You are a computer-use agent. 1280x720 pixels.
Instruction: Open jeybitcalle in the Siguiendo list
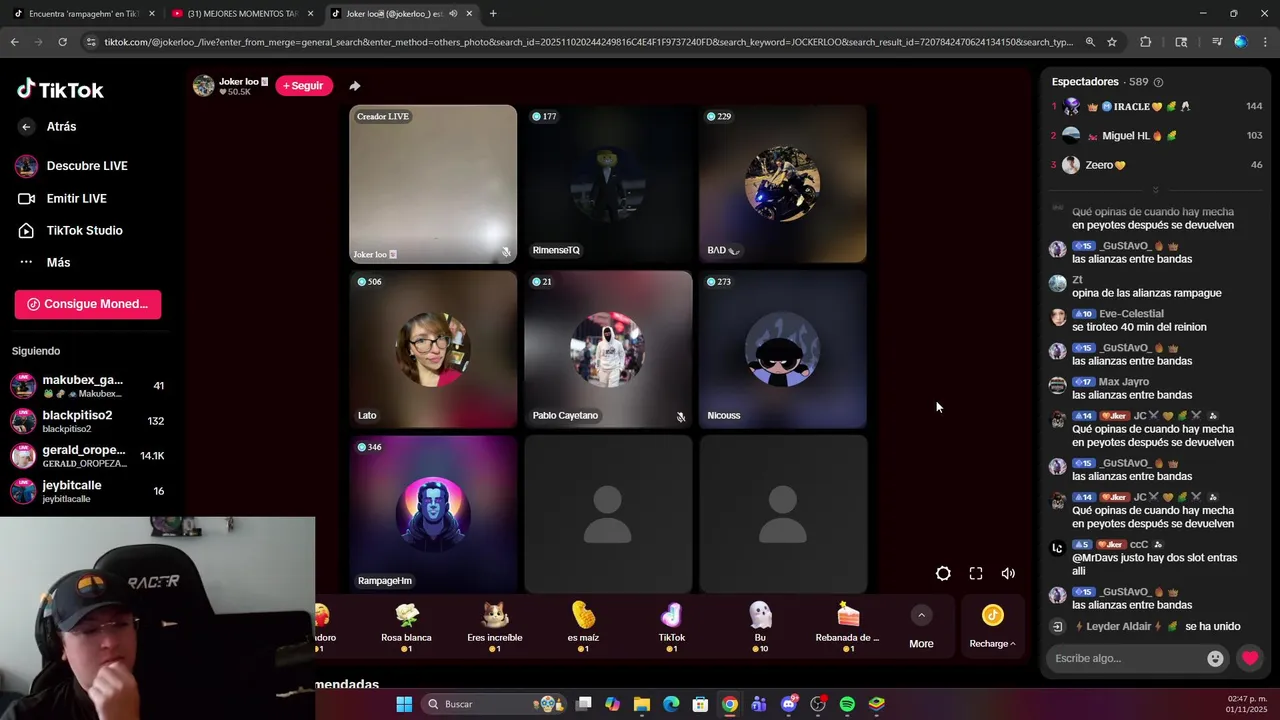click(x=88, y=491)
